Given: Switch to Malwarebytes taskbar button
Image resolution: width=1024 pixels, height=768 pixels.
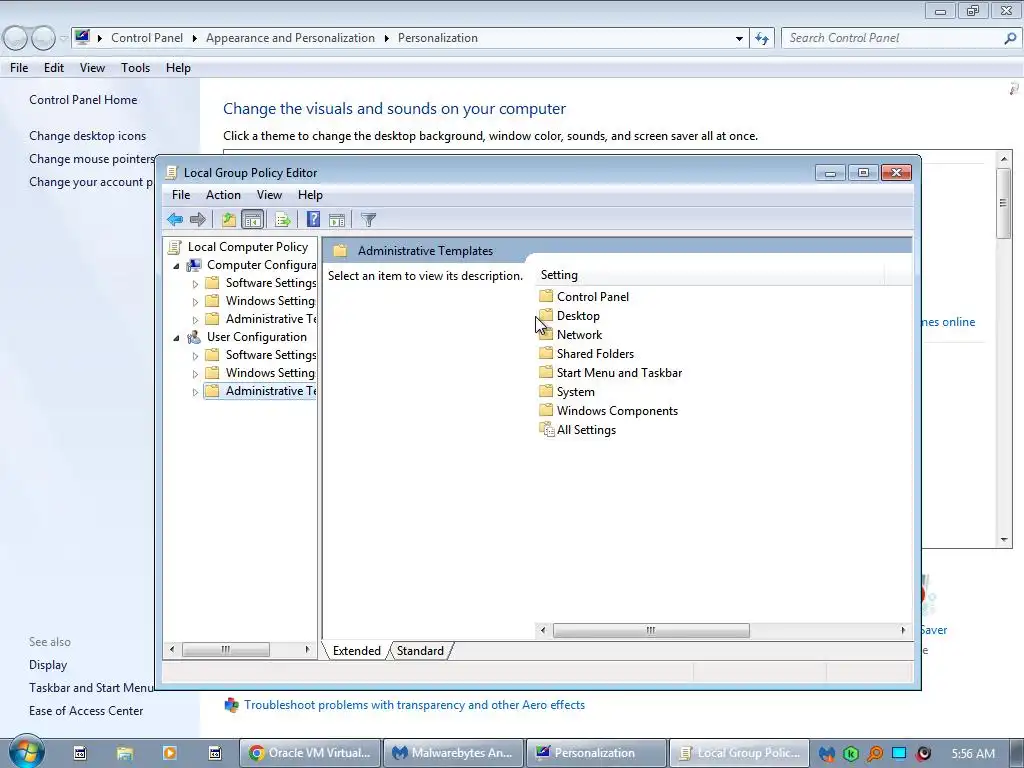Looking at the screenshot, I should [453, 753].
